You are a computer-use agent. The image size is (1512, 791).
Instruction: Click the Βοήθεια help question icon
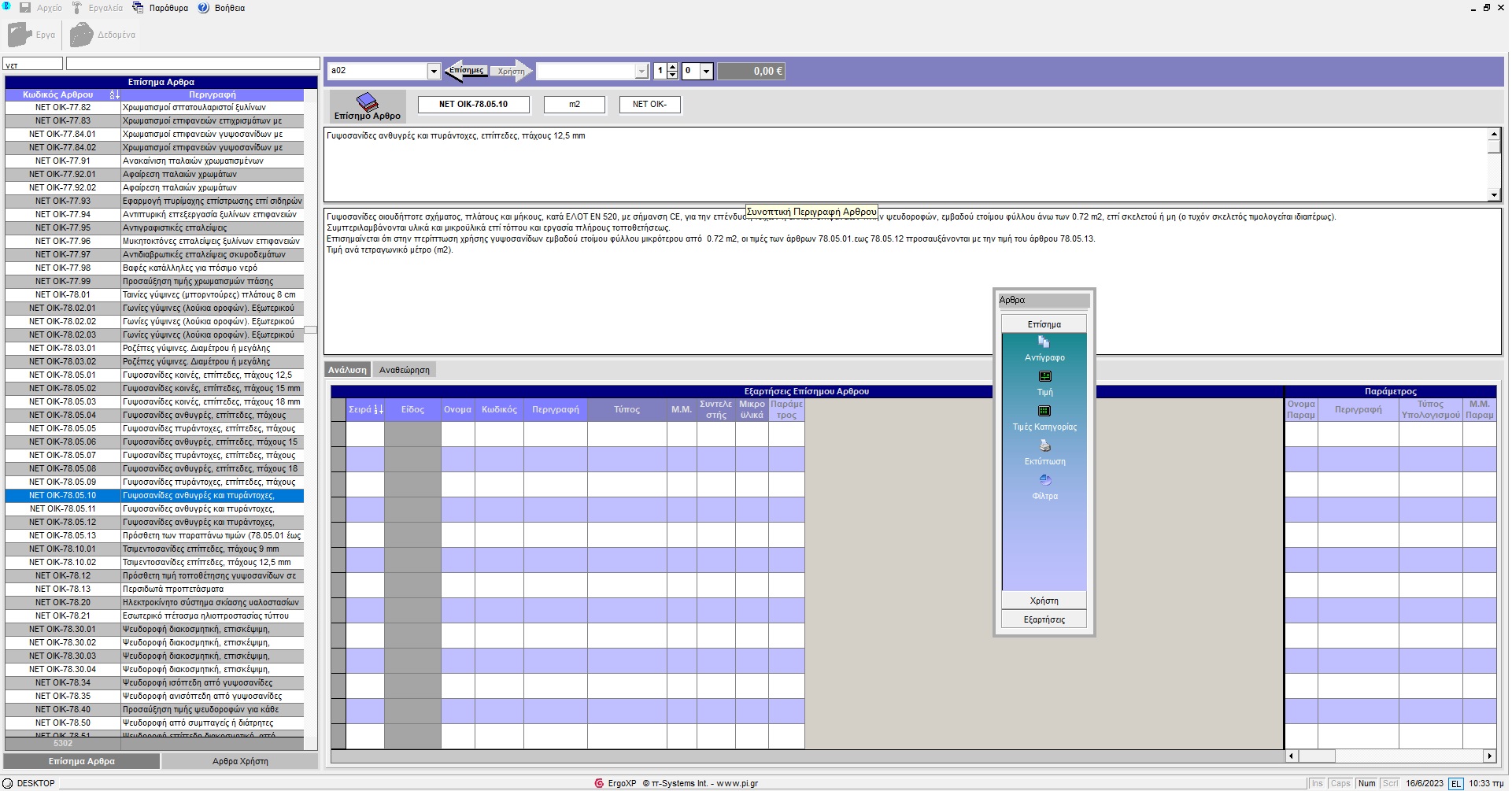tap(204, 8)
